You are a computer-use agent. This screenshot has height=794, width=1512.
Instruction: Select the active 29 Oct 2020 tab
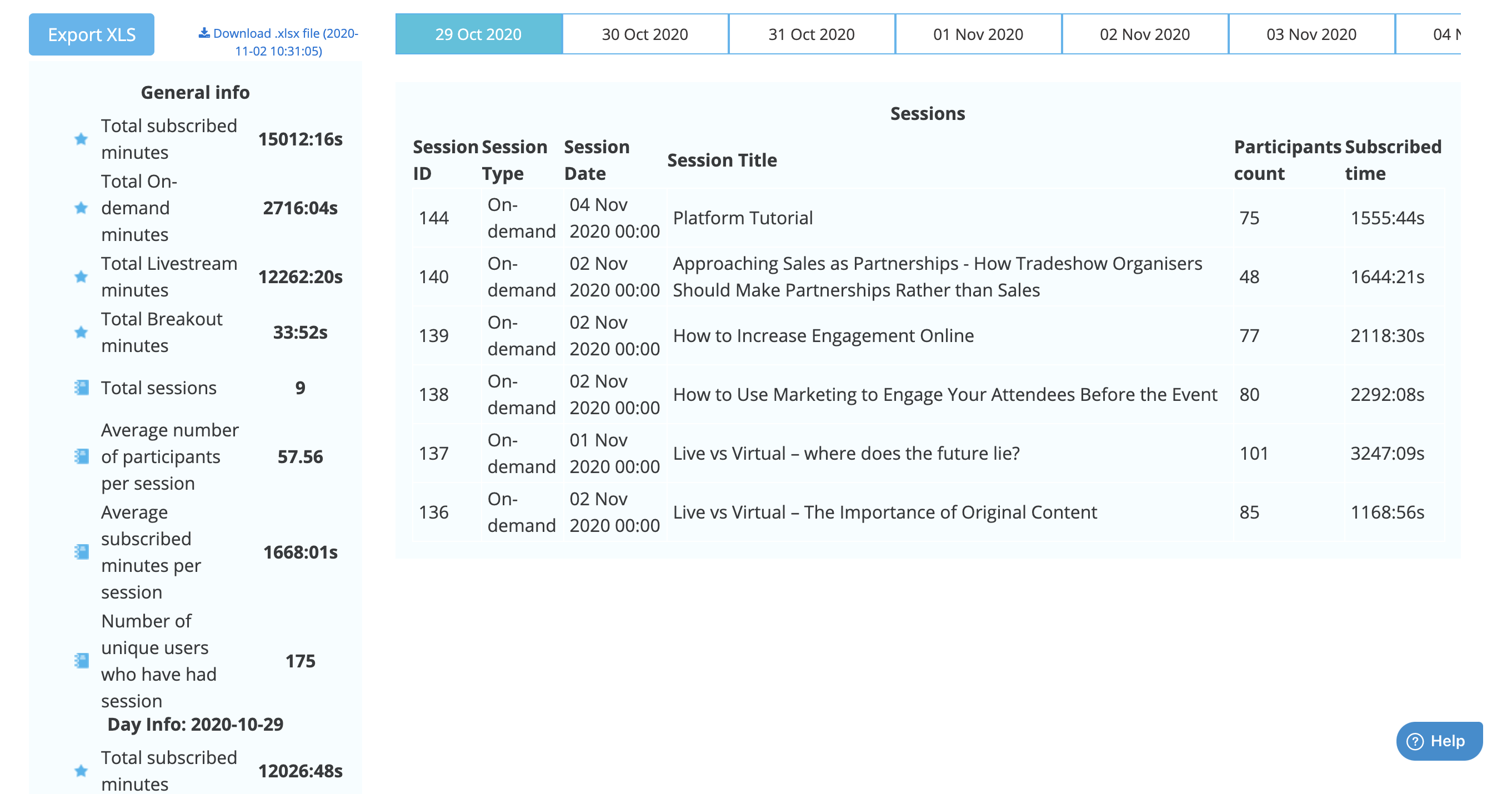[x=478, y=34]
